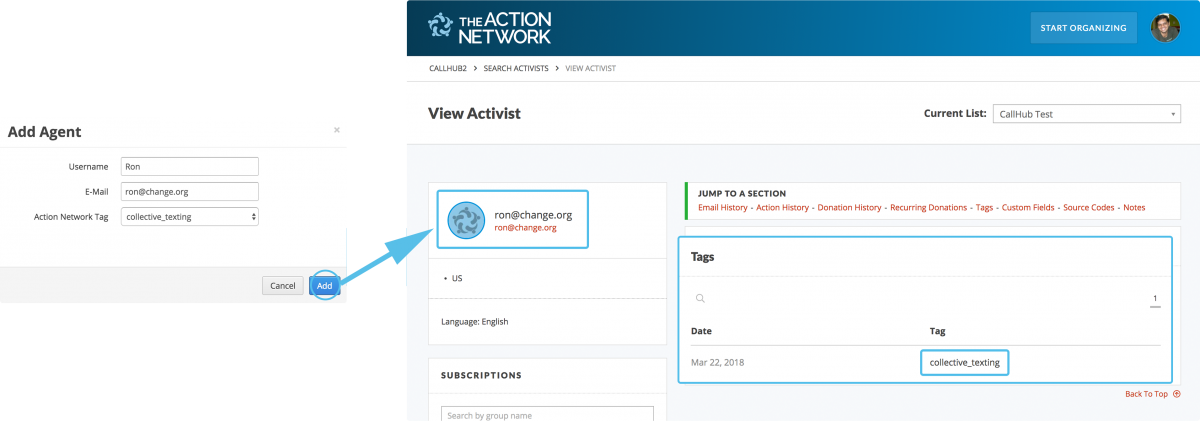Click Back To Top link text
The height and width of the screenshot is (421, 1200).
[x=1146, y=394]
